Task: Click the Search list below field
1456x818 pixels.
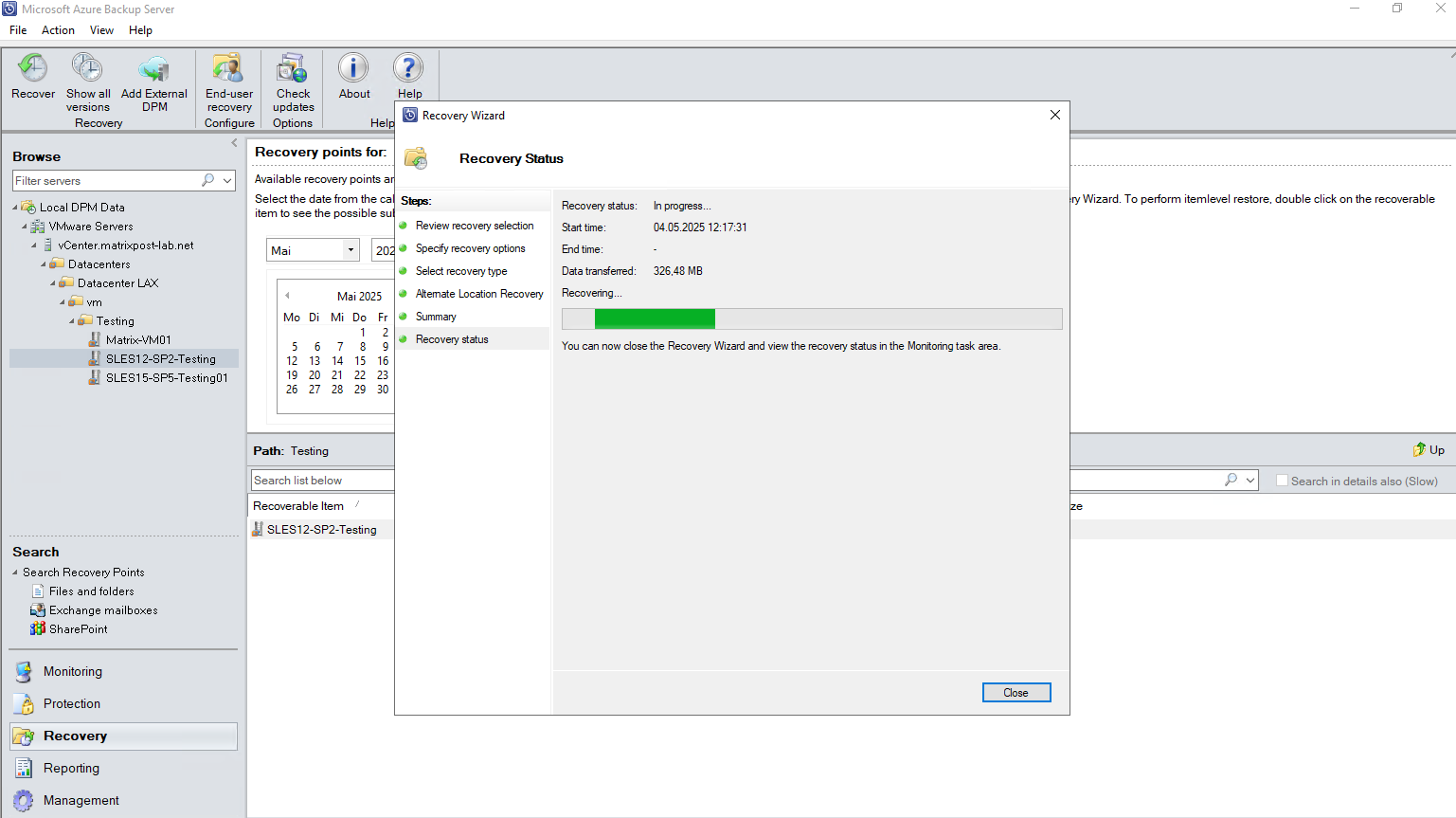Action: pos(322,481)
